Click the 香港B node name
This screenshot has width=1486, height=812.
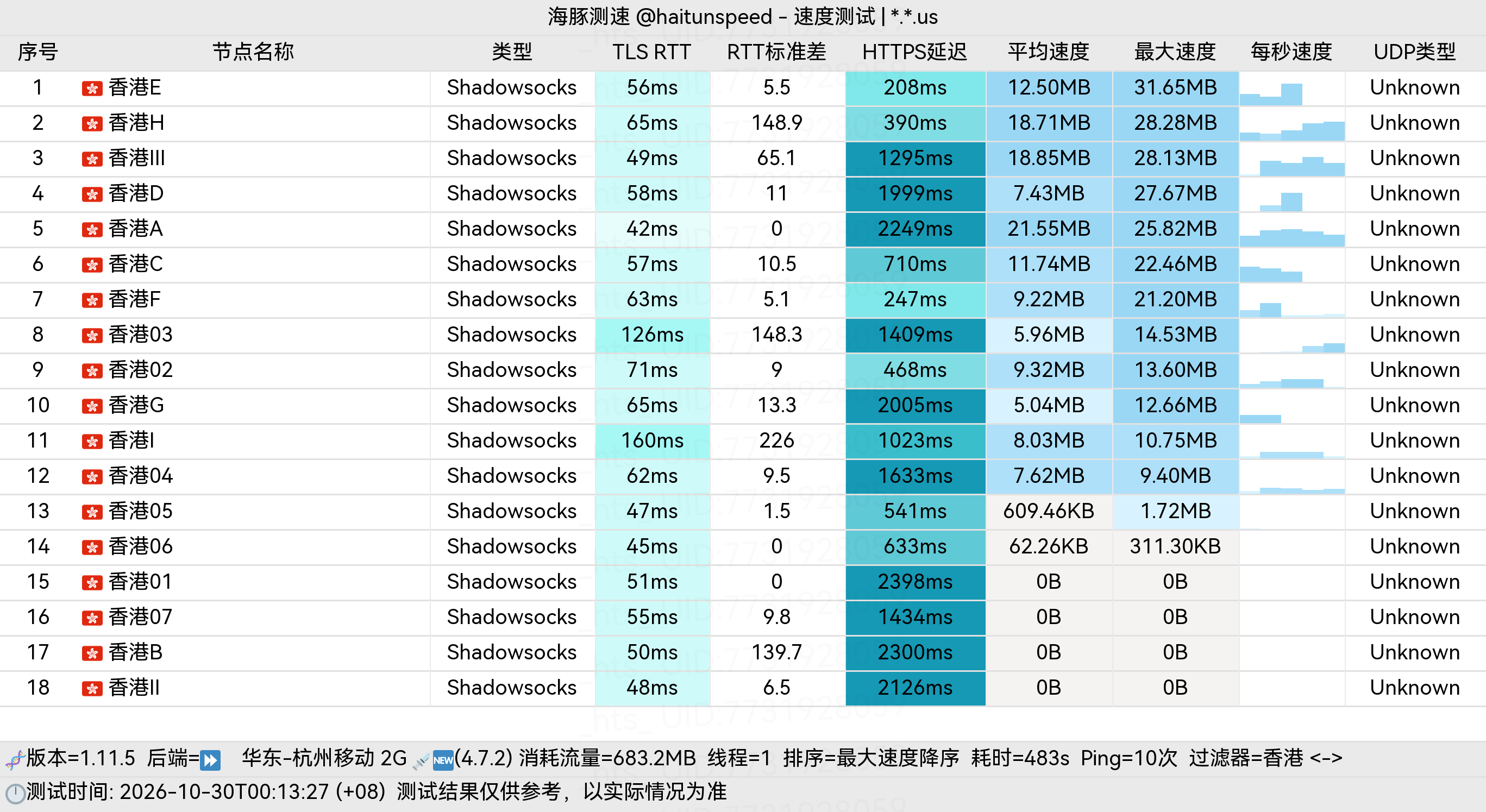coord(136,653)
